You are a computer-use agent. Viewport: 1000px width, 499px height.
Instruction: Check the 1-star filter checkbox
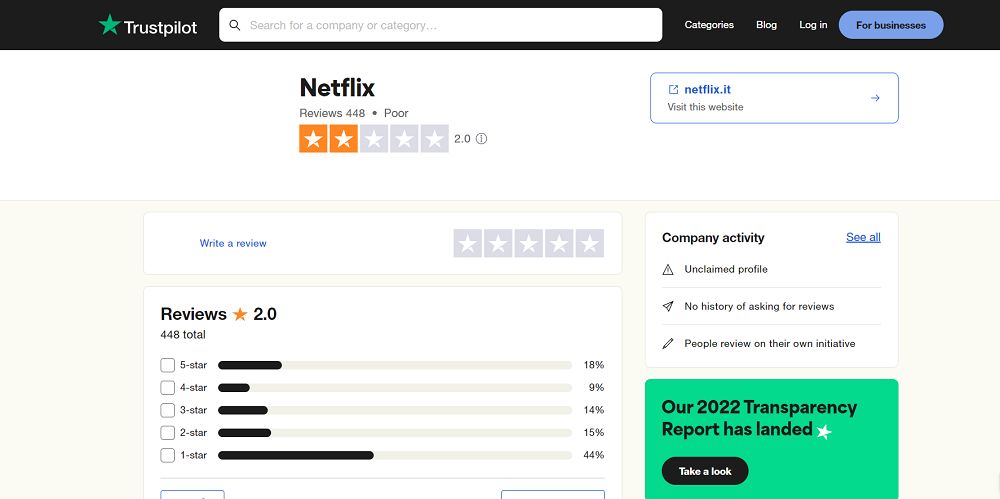point(167,455)
